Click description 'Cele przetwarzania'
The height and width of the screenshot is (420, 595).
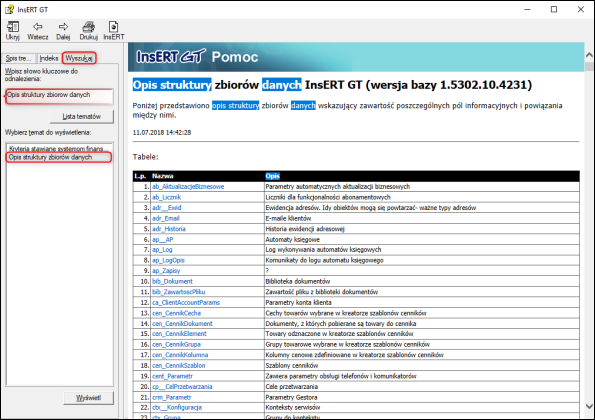[291, 387]
